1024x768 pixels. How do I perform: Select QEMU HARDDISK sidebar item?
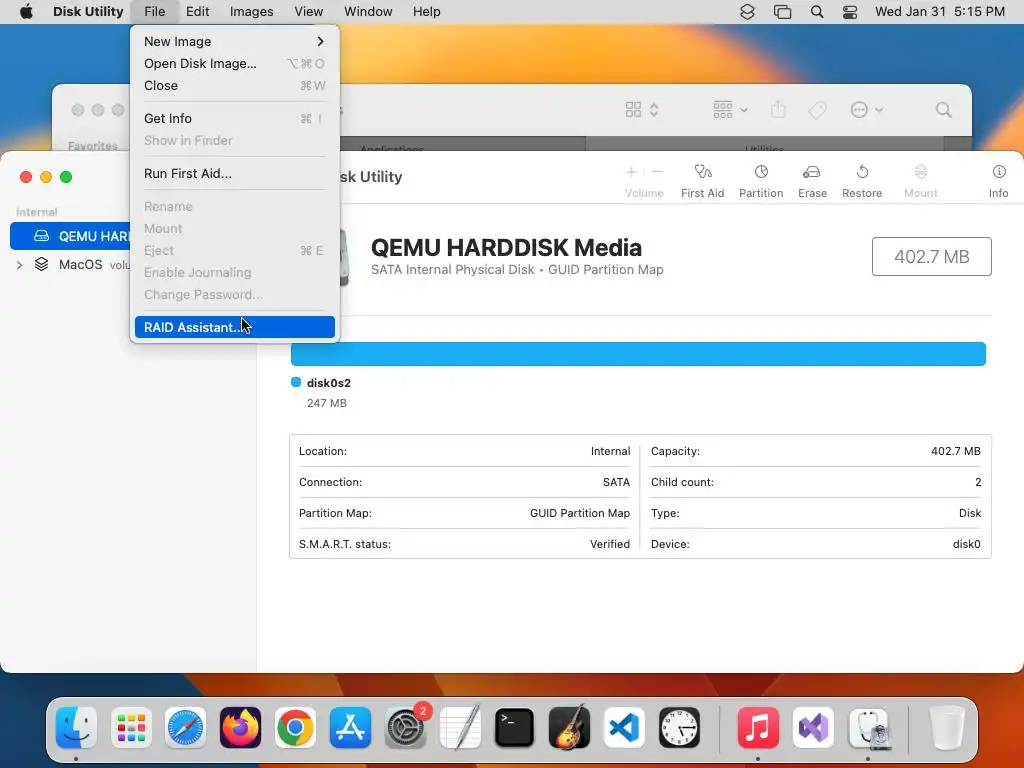click(72, 236)
